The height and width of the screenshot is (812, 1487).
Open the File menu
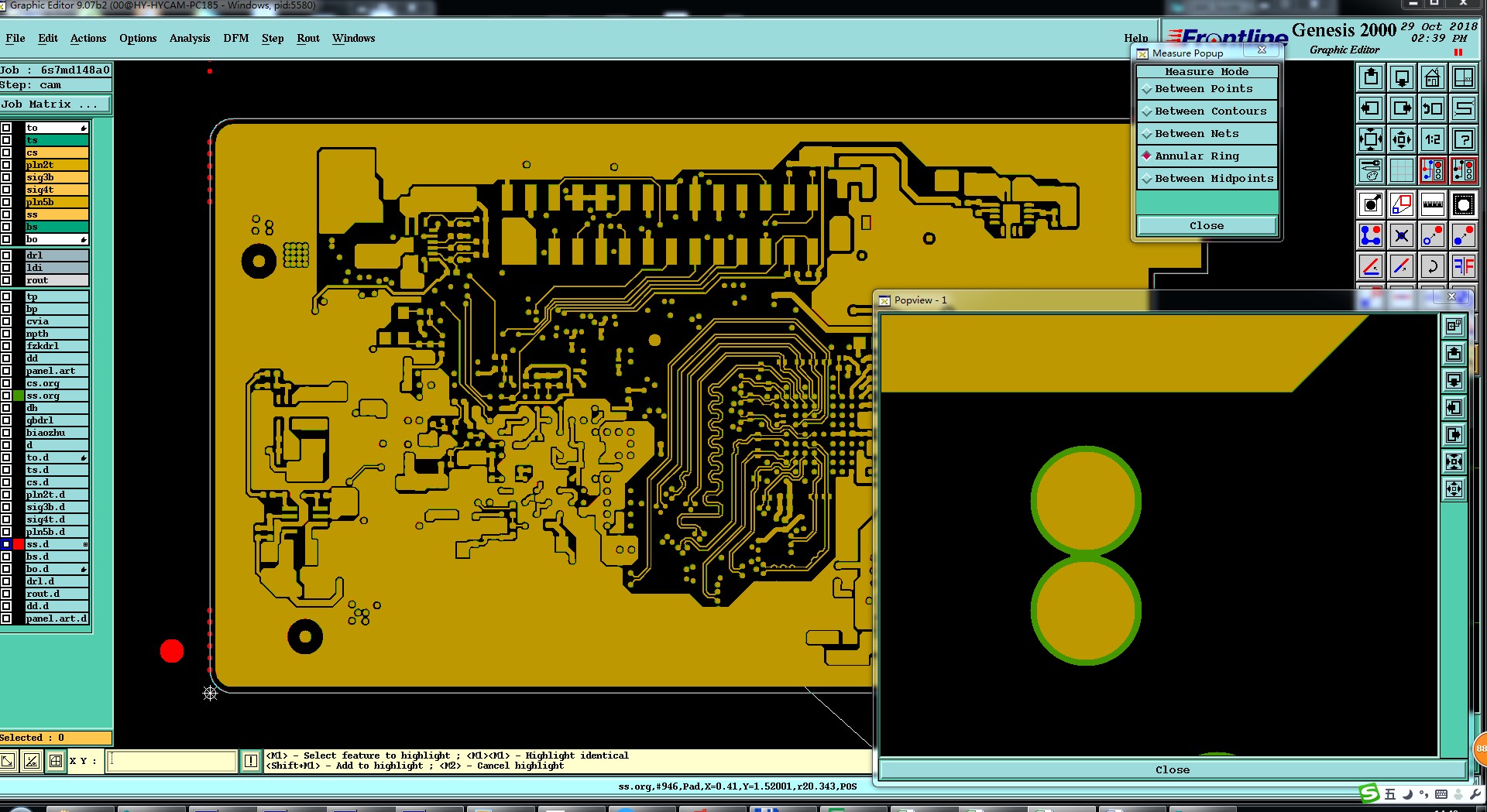click(15, 38)
